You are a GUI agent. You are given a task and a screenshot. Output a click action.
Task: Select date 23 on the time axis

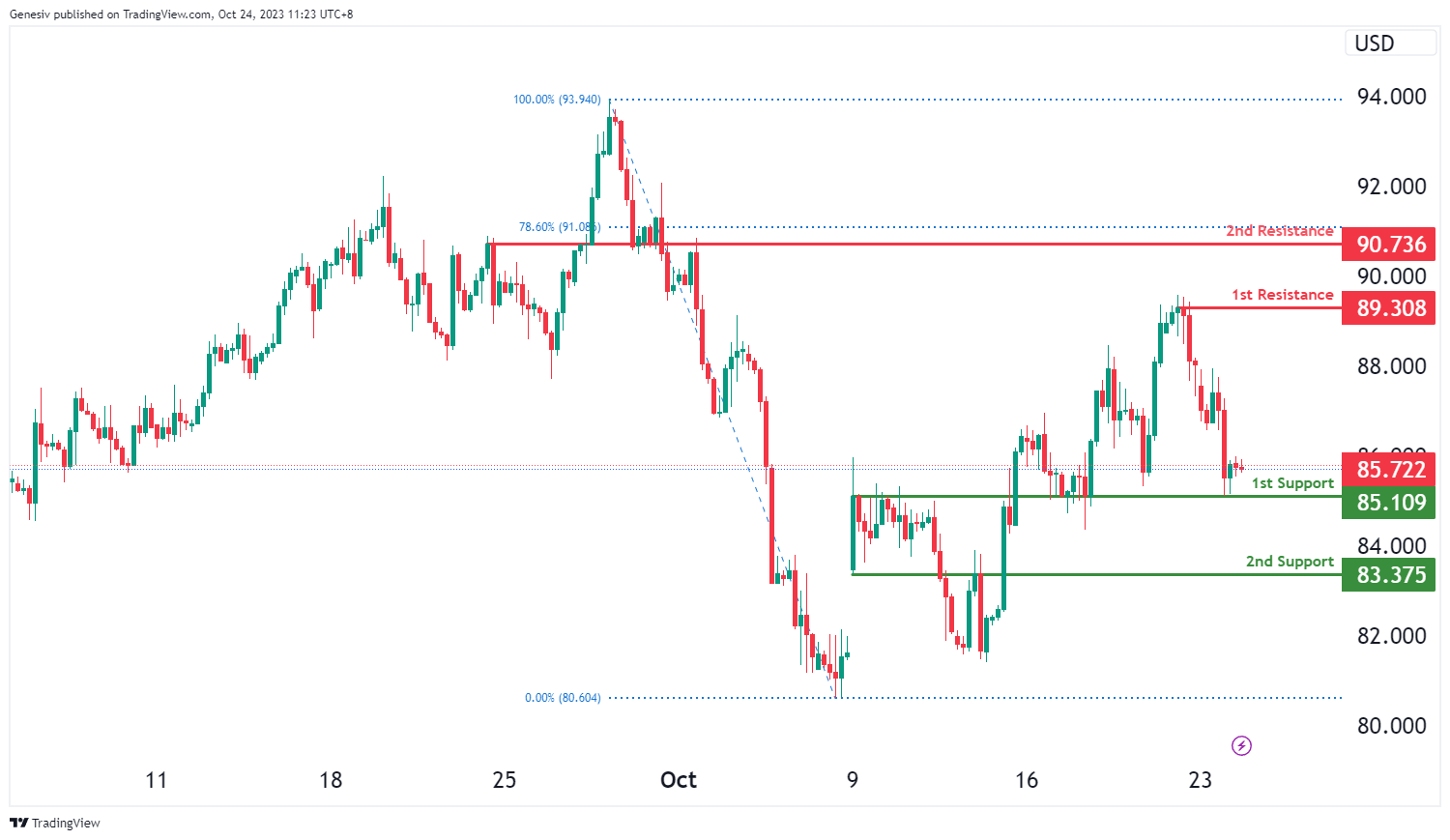pyautogui.click(x=1200, y=780)
